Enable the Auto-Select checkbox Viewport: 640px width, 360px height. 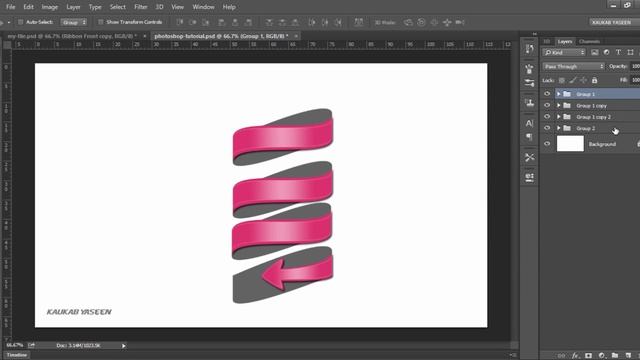tap(20, 22)
